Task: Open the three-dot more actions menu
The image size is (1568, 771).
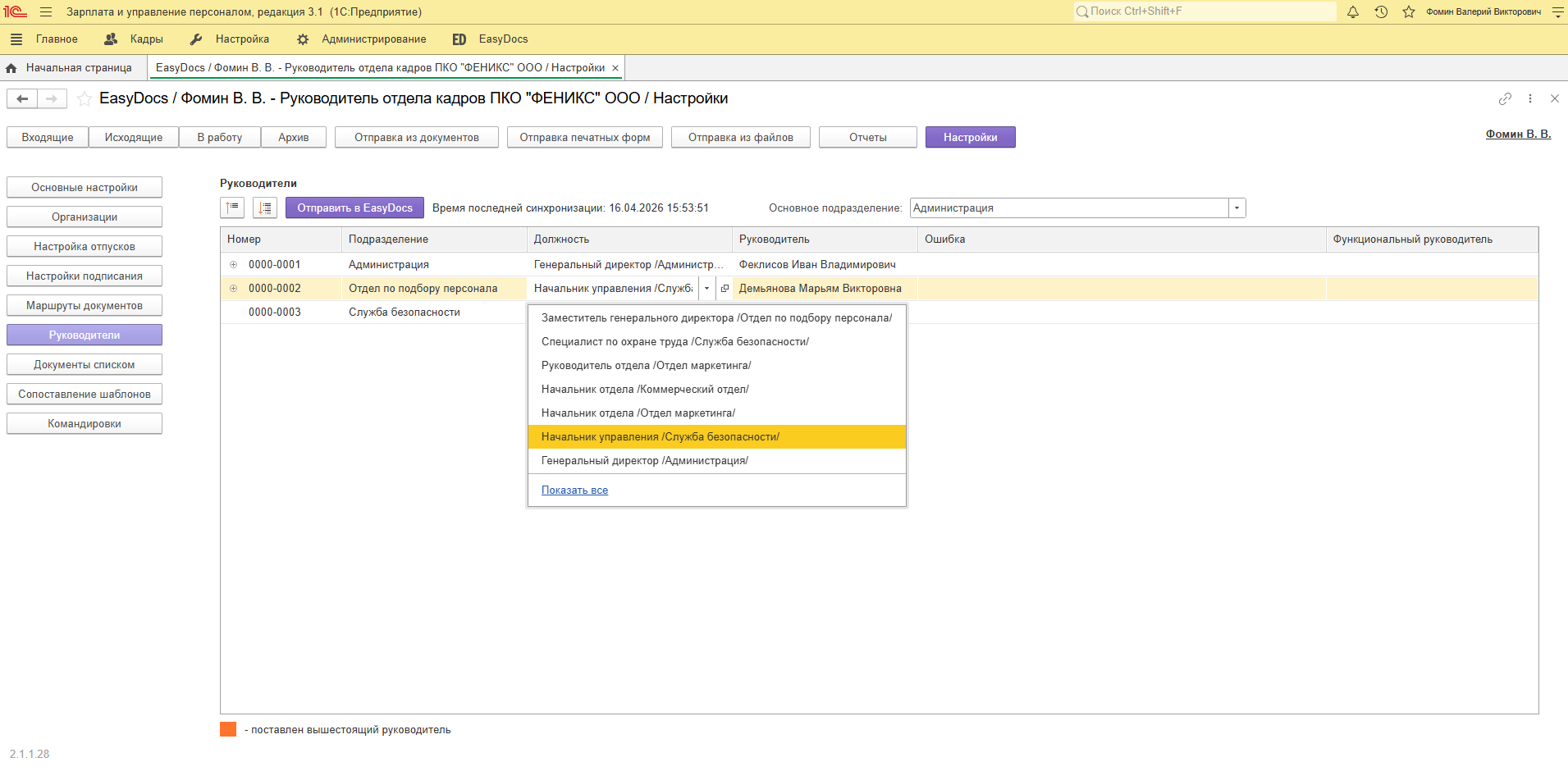Action: (x=1530, y=98)
